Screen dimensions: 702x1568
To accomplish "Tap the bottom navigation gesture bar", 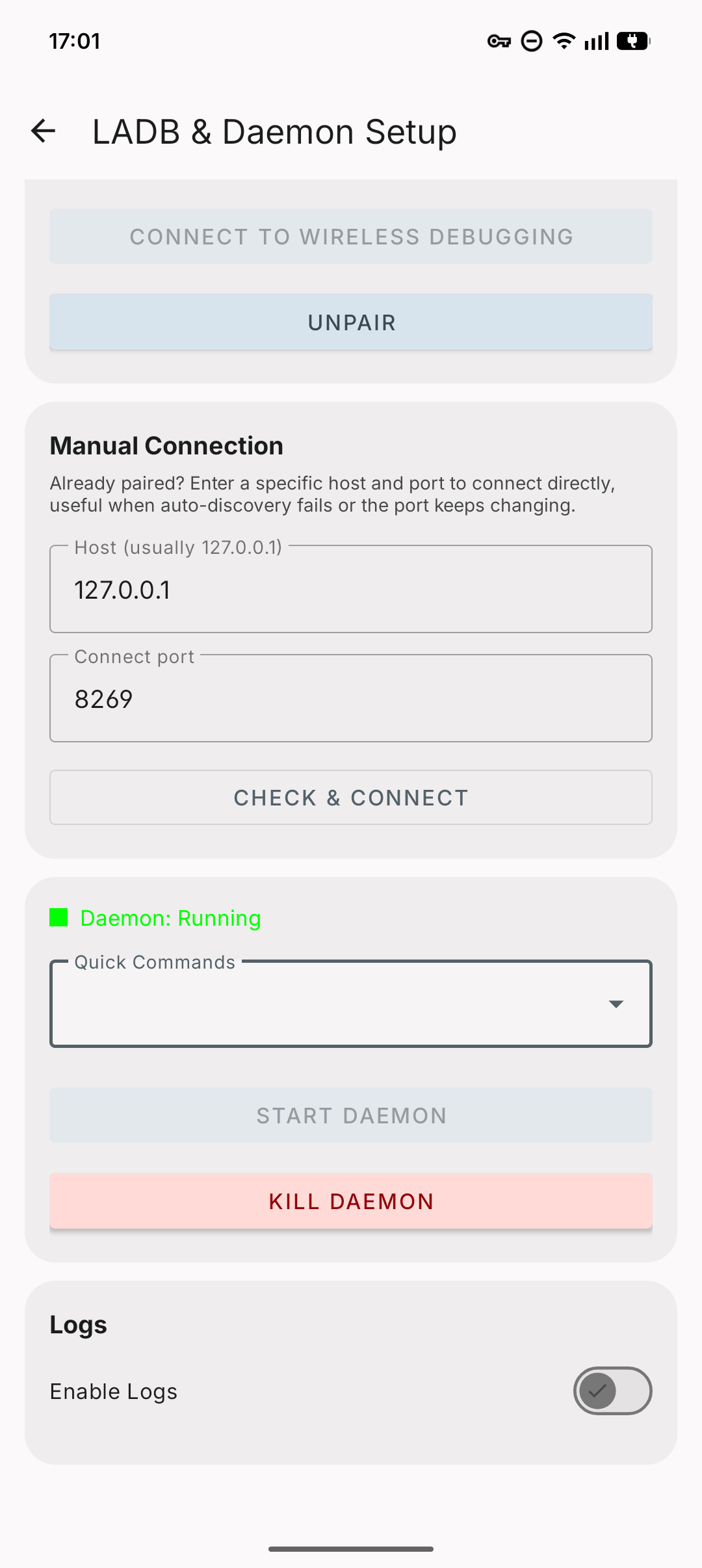I will [351, 1549].
